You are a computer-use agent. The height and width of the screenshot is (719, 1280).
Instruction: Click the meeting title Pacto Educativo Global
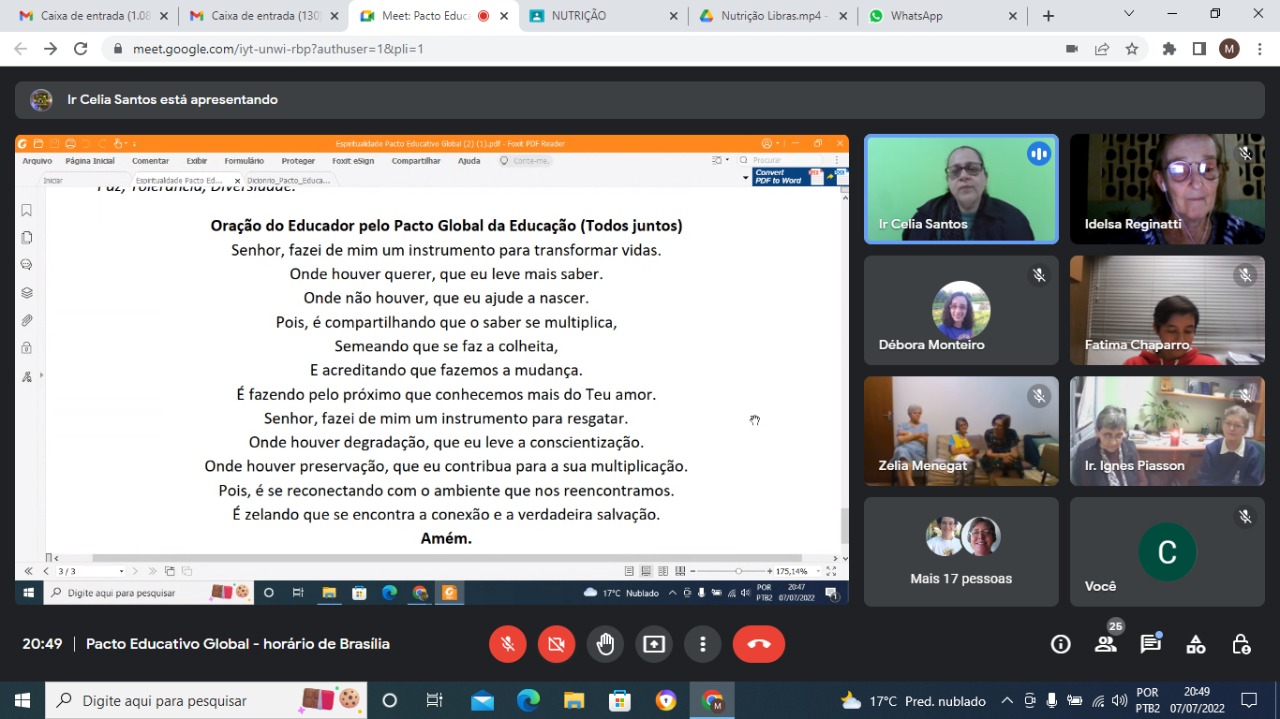[x=238, y=644]
